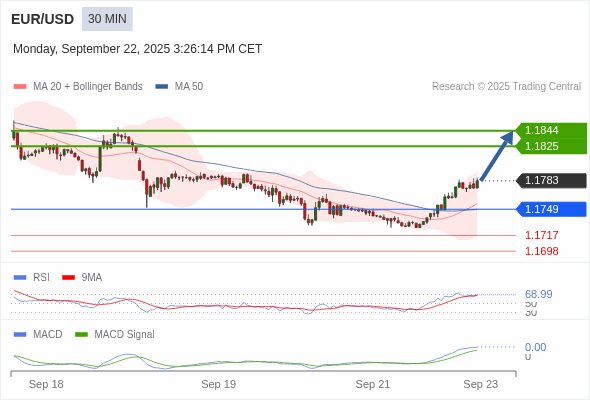Image resolution: width=590 pixels, height=400 pixels.
Task: Click the Sep 21 date axis label
Action: point(373,384)
